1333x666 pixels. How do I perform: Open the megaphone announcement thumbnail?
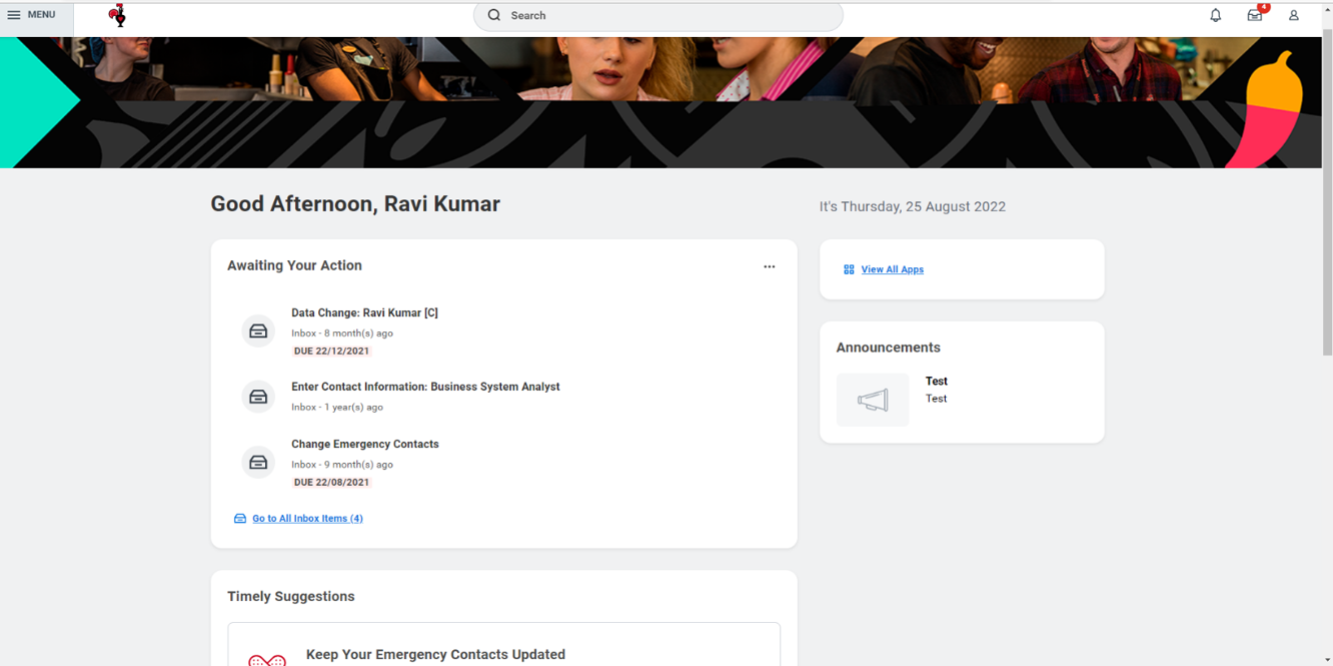point(873,400)
